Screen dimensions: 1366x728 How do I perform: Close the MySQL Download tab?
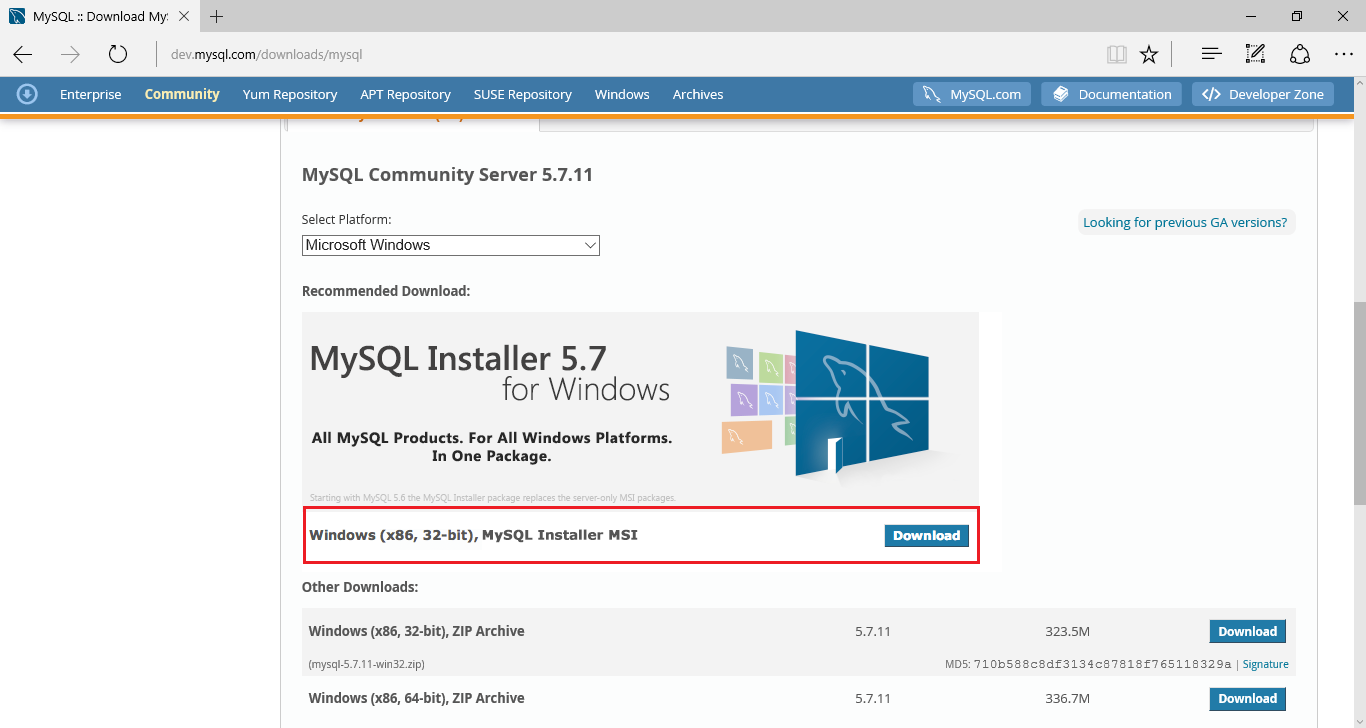tap(185, 16)
